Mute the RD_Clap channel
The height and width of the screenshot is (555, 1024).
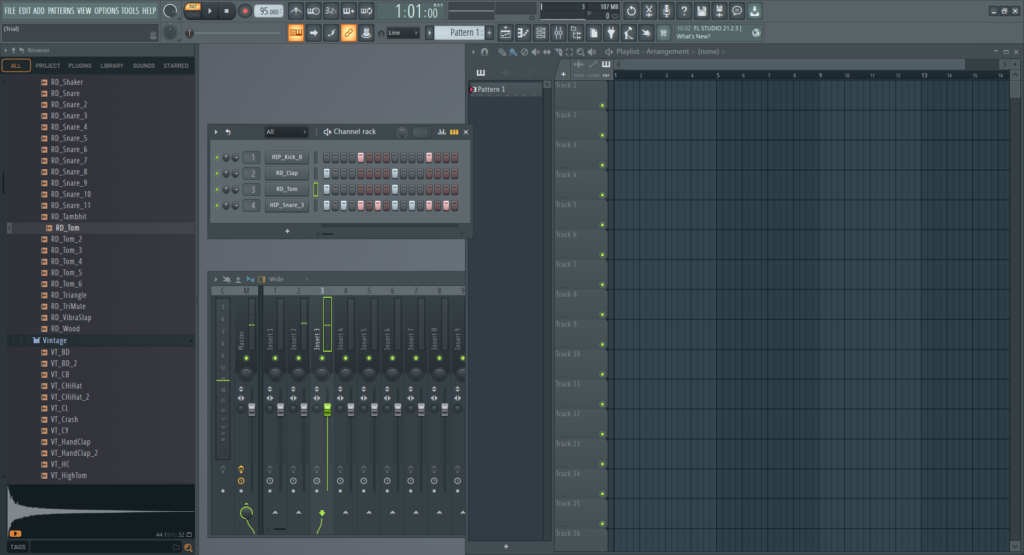(217, 174)
